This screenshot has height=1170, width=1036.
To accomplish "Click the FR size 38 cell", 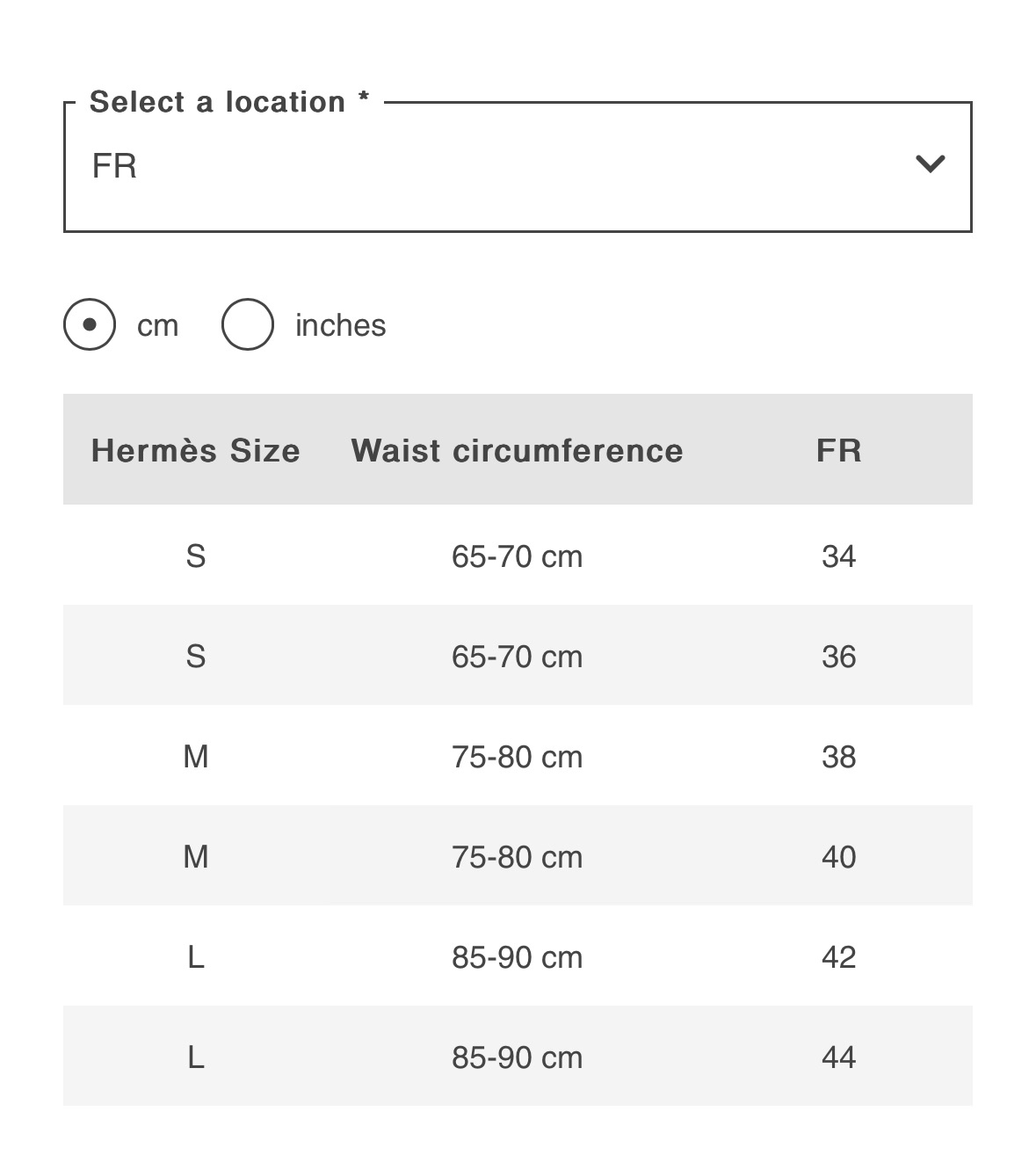I will click(x=838, y=757).
